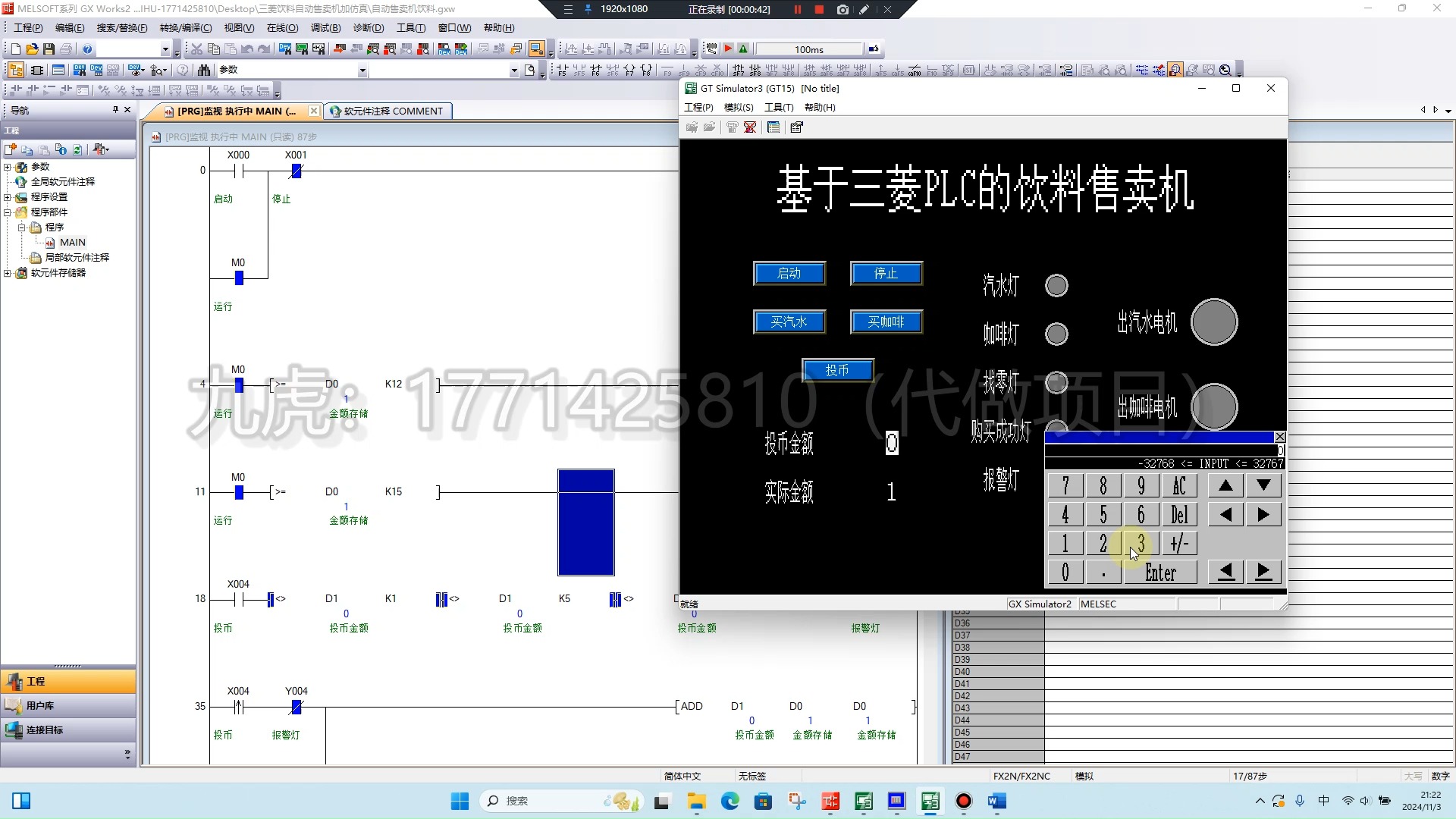Click the Open project folder icon
This screenshot has width=1456, height=819.
32,49
